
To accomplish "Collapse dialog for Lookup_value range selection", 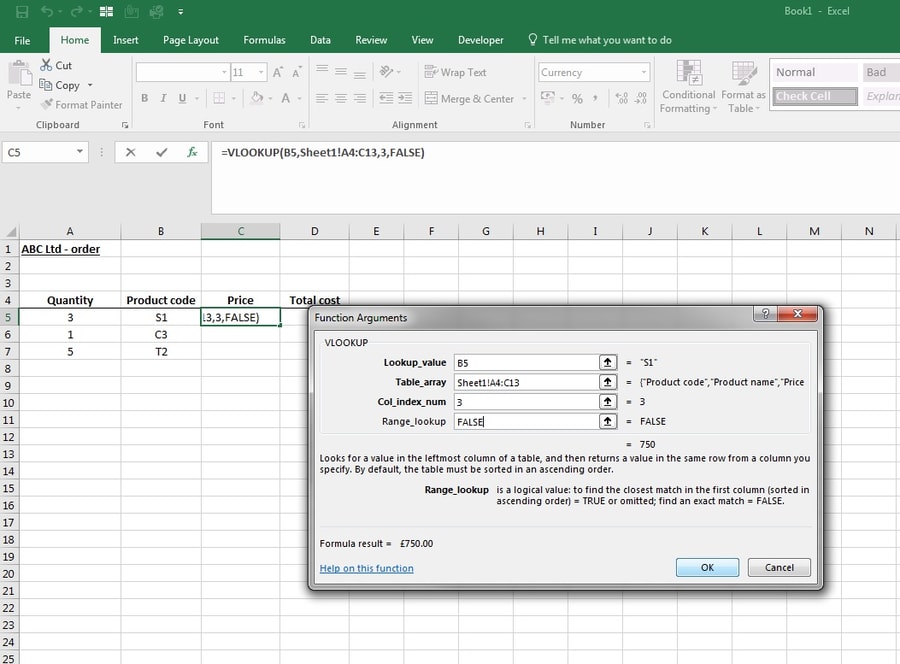I will [607, 362].
